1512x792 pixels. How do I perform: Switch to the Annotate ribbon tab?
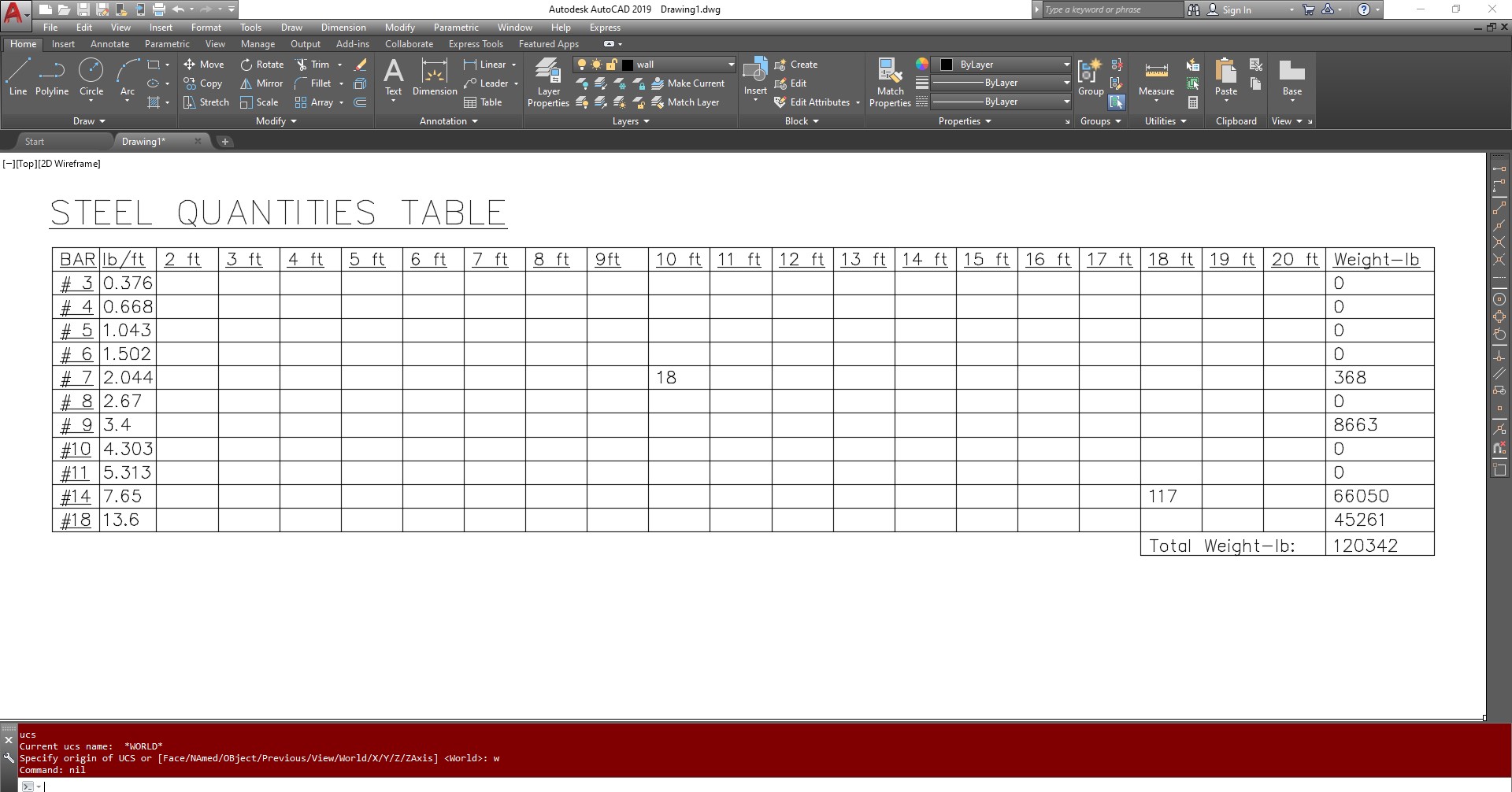point(109,44)
